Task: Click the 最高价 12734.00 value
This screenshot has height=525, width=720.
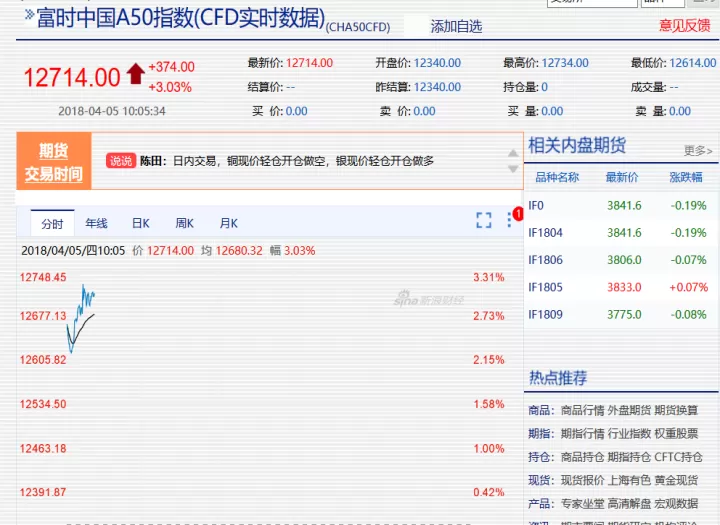Action: click(x=565, y=63)
